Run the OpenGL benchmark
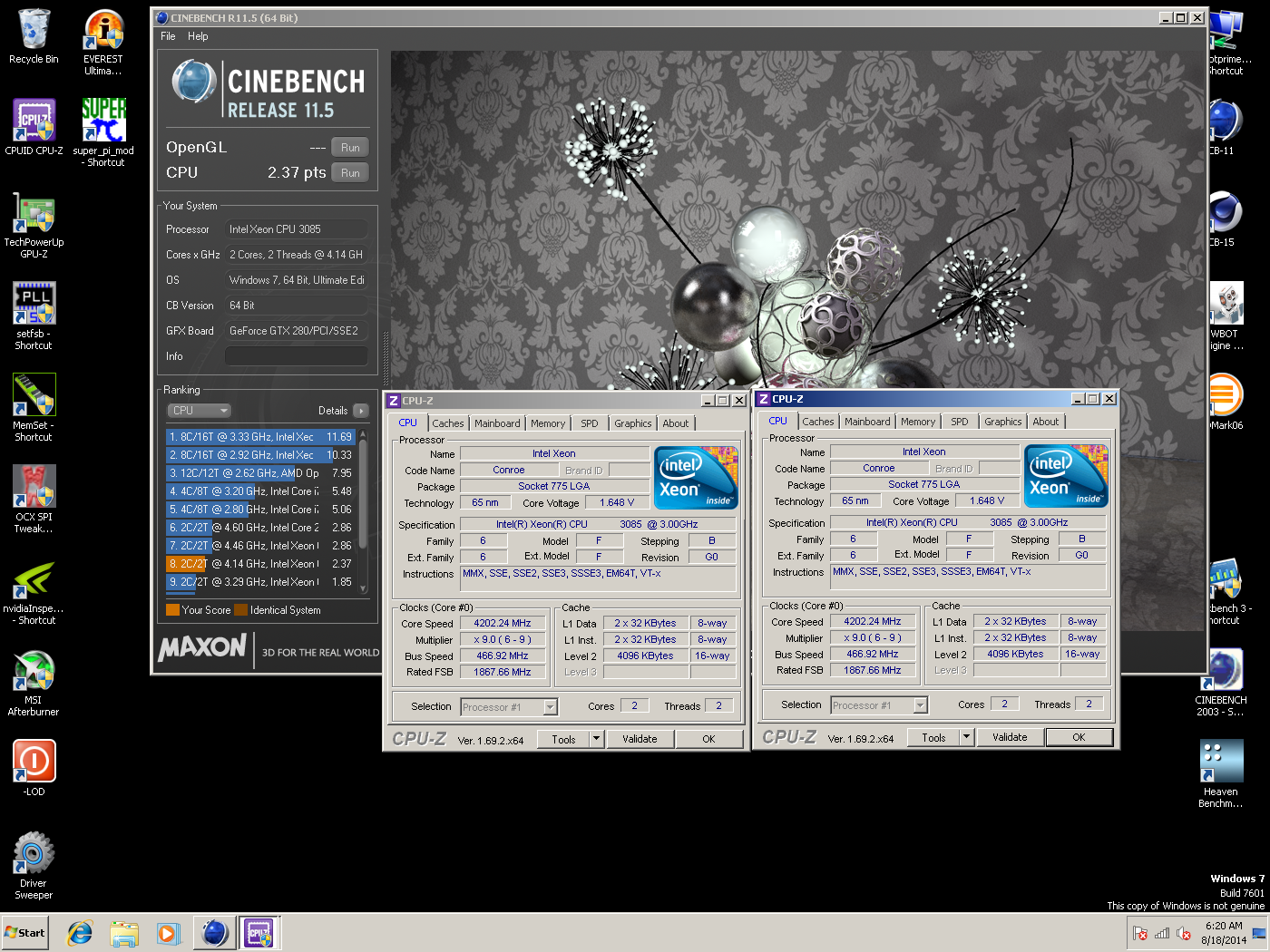 click(350, 147)
